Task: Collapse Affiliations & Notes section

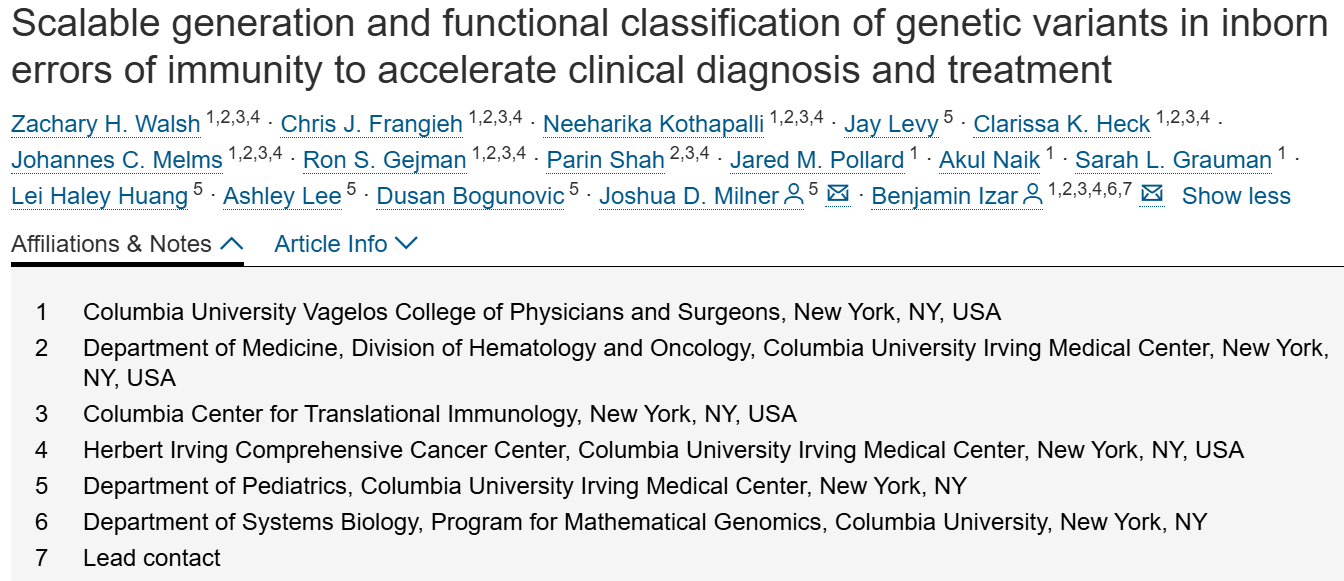Action: click(x=127, y=244)
